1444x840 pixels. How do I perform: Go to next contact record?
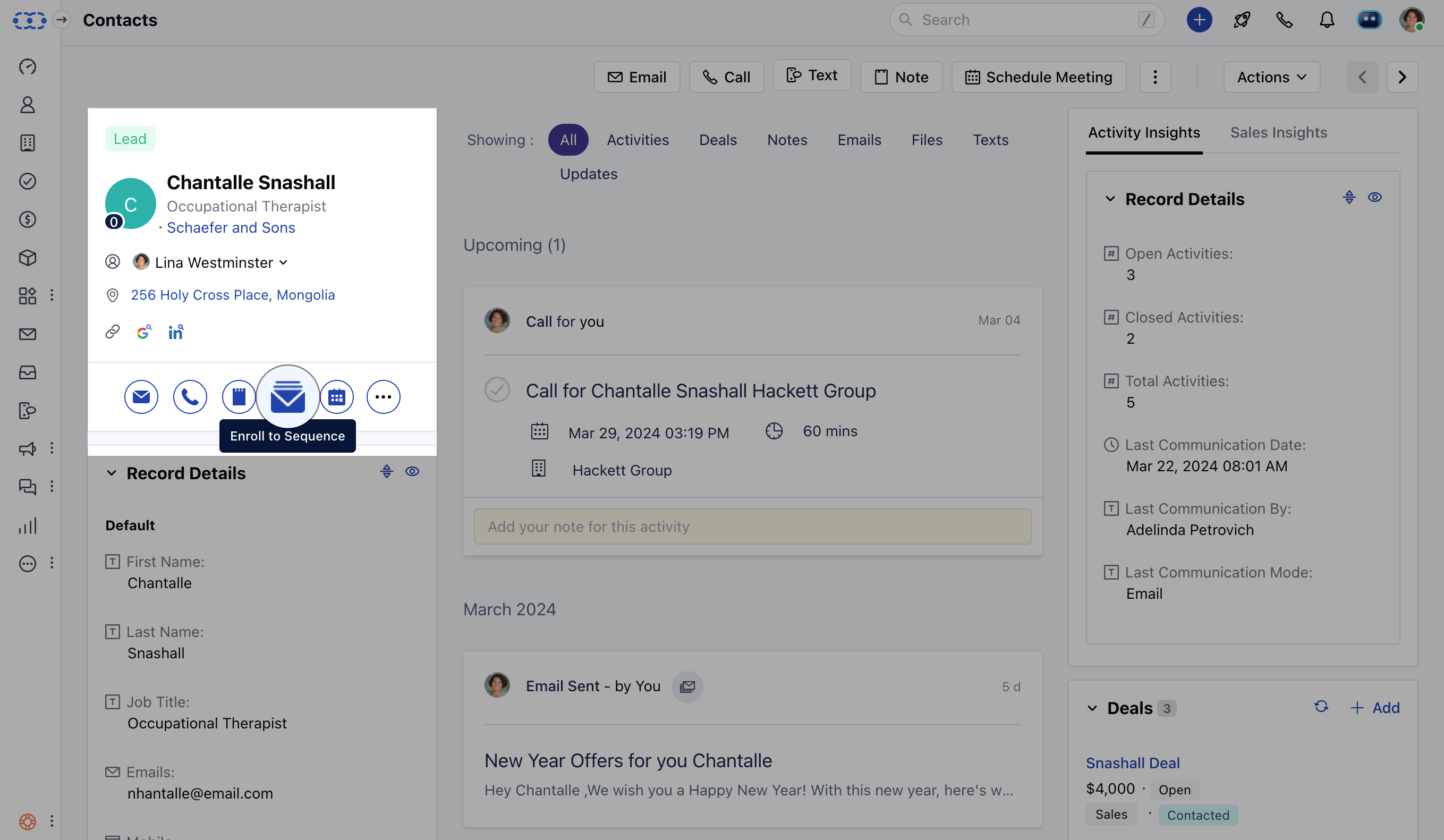tap(1402, 77)
